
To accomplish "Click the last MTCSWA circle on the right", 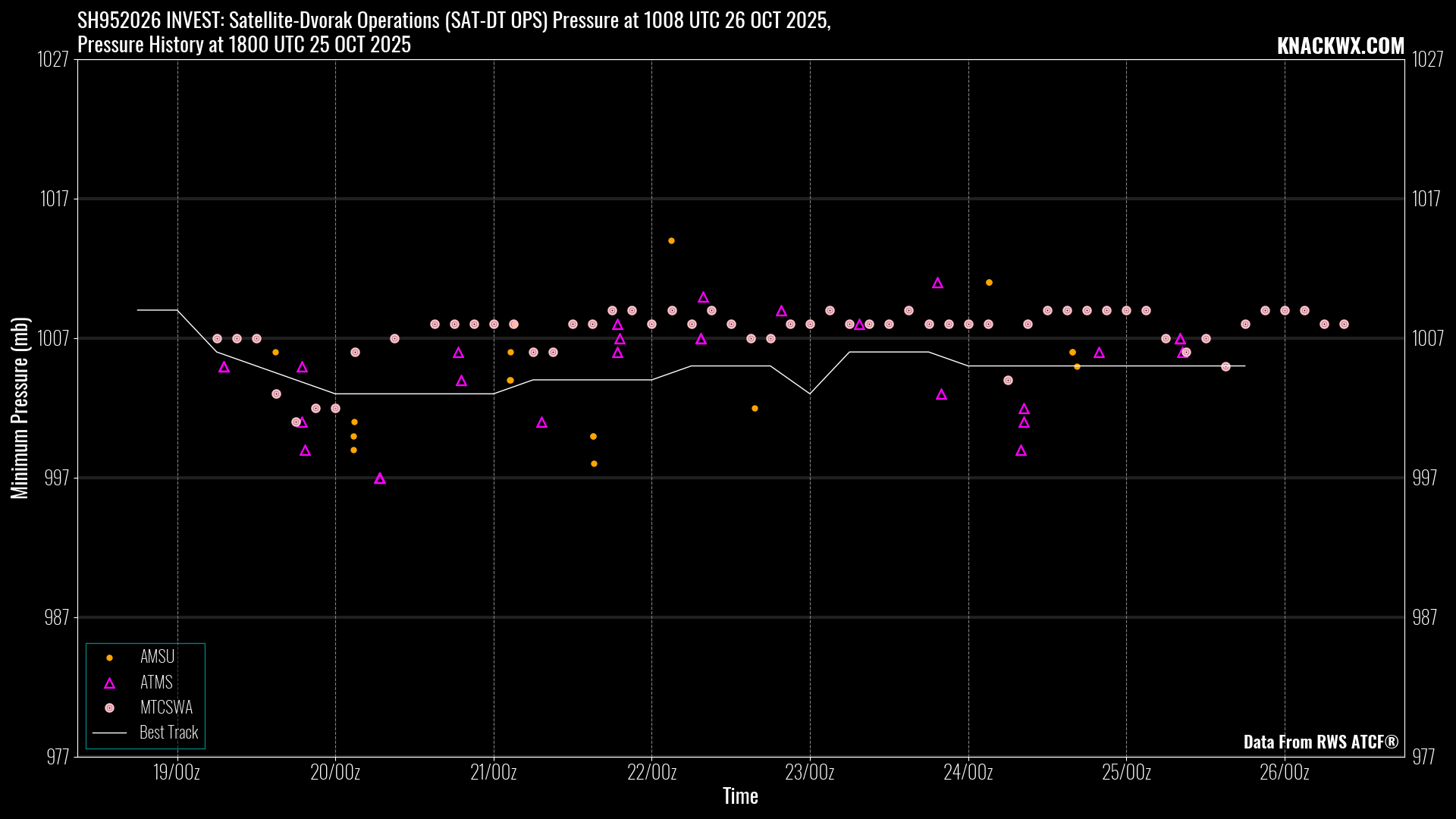I will point(1344,325).
